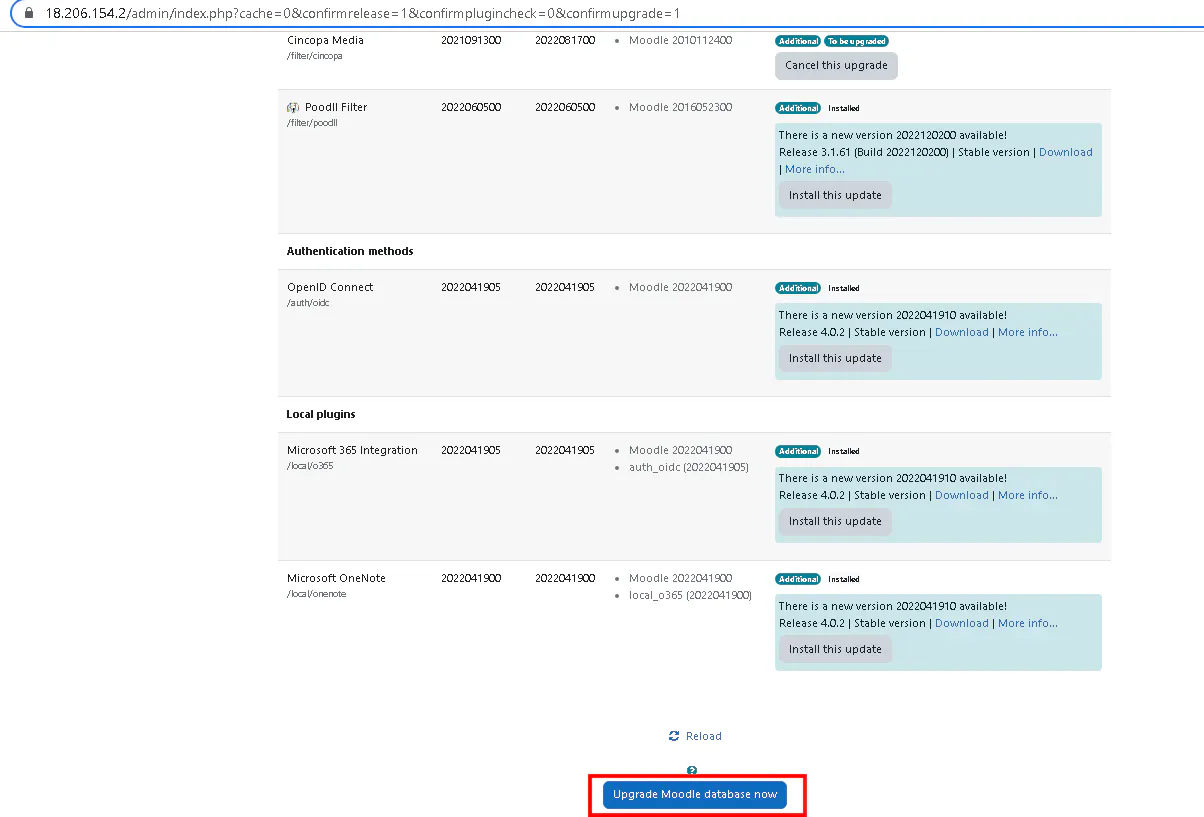The width and height of the screenshot is (1204, 817).
Task: Install the Poodll Filter update
Action: coord(835,195)
